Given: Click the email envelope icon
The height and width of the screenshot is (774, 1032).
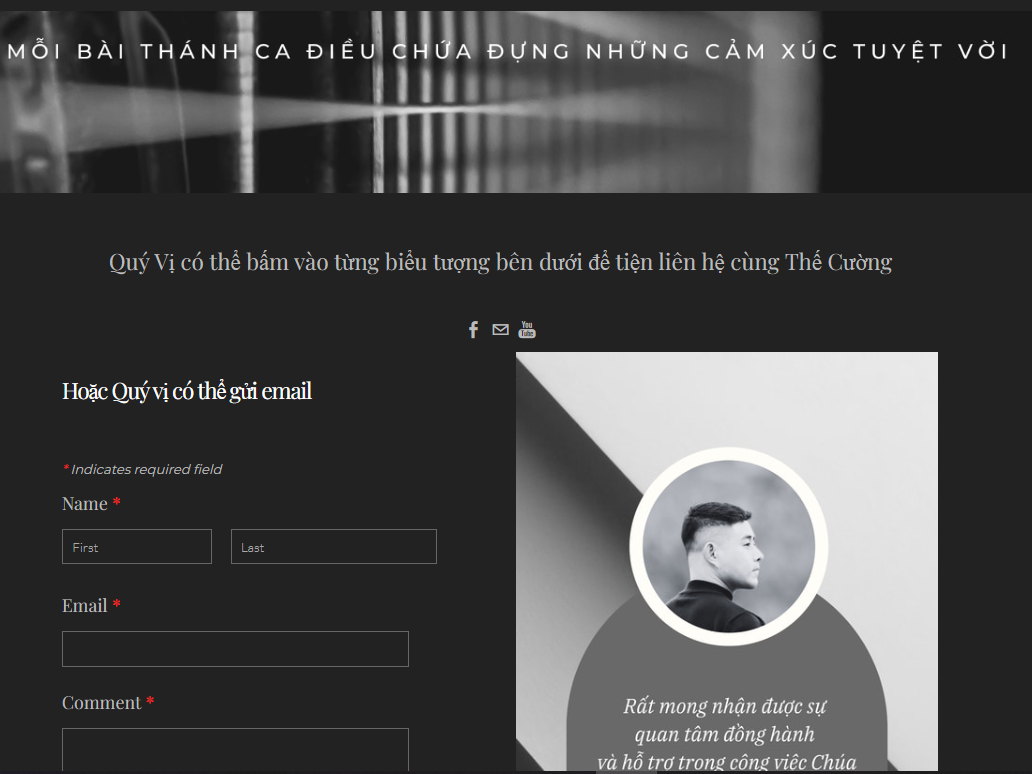Looking at the screenshot, I should (500, 330).
